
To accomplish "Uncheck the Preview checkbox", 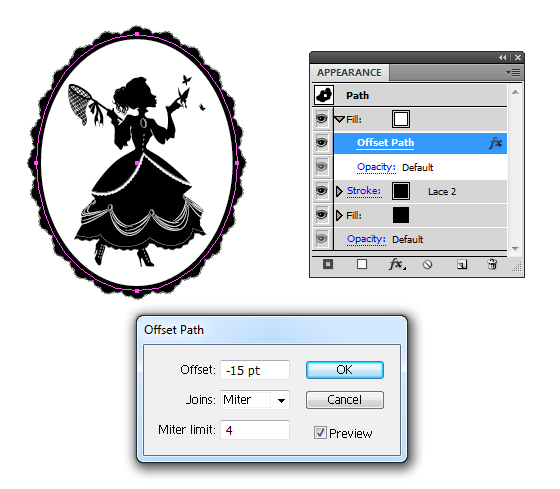I will click(320, 433).
